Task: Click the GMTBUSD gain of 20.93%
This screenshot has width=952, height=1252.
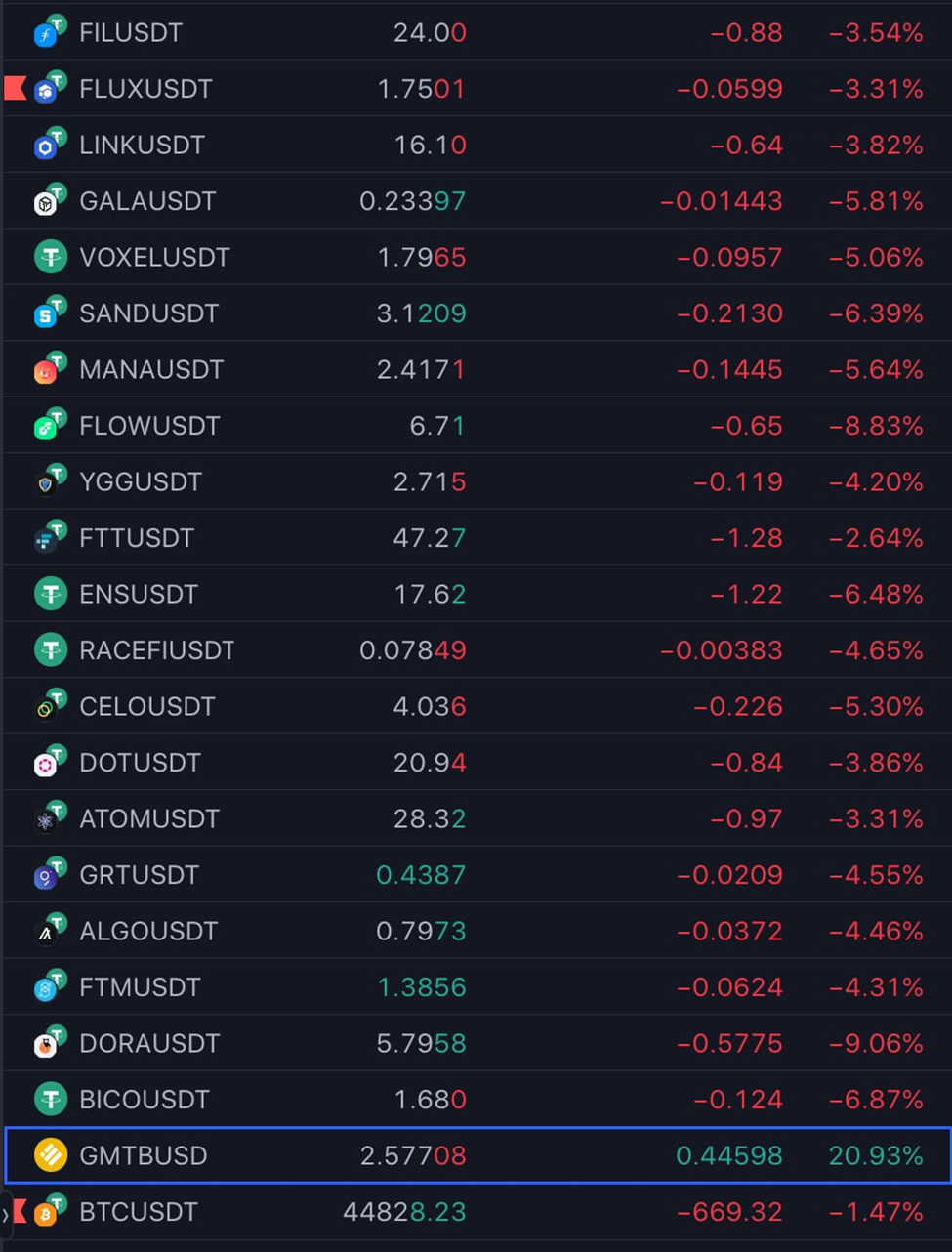Action: pos(876,1155)
